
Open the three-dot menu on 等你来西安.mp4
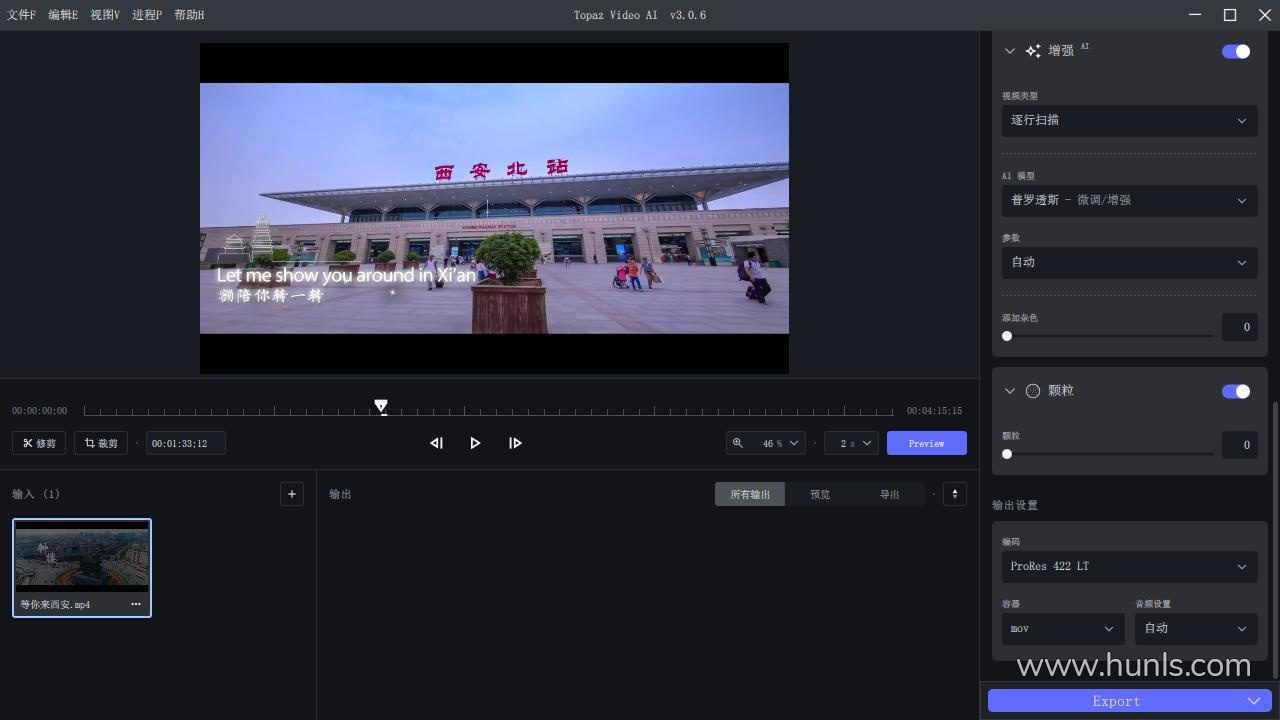(x=136, y=604)
